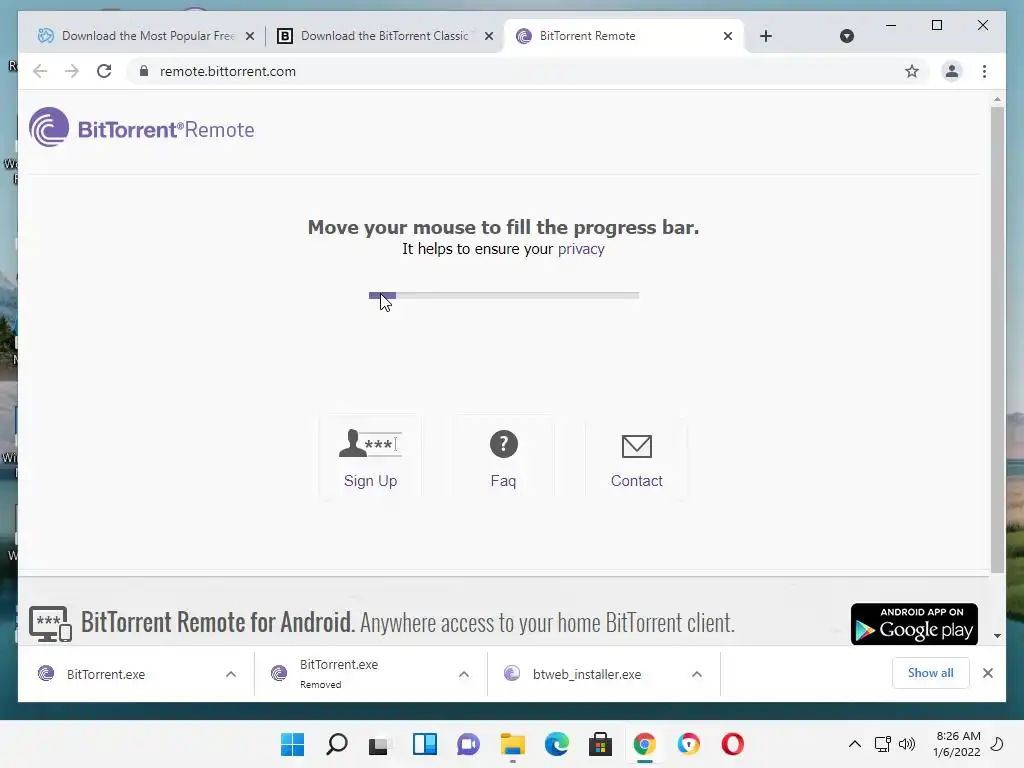Viewport: 1024px width, 768px height.
Task: Open the Chat taskbar icon
Action: tap(468, 744)
